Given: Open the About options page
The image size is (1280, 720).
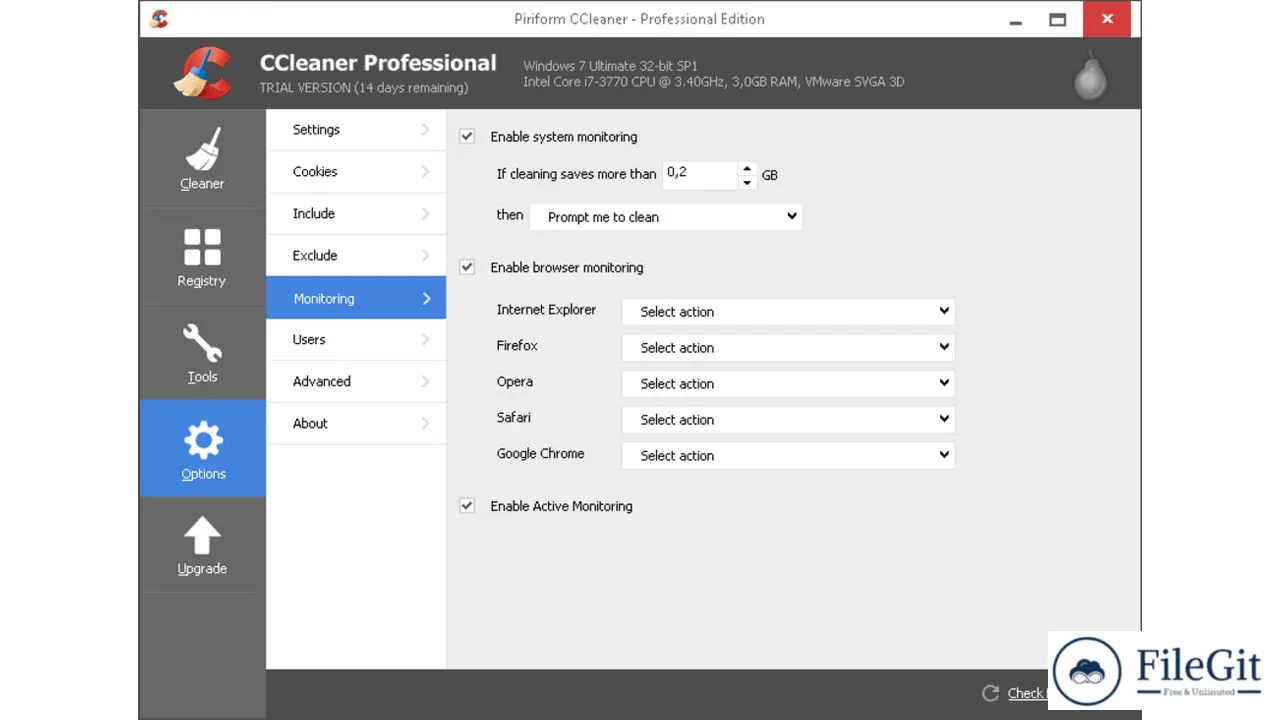Looking at the screenshot, I should (356, 424).
